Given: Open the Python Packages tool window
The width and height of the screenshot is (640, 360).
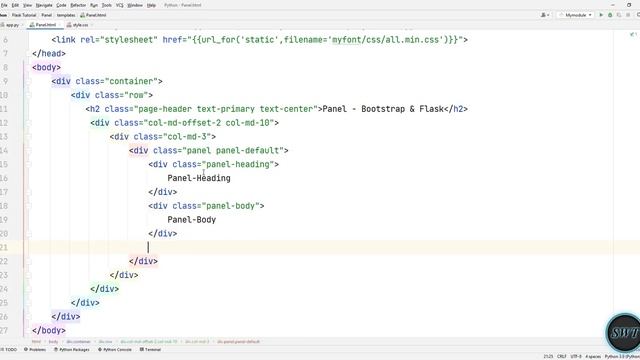Looking at the screenshot, I should pos(72,350).
